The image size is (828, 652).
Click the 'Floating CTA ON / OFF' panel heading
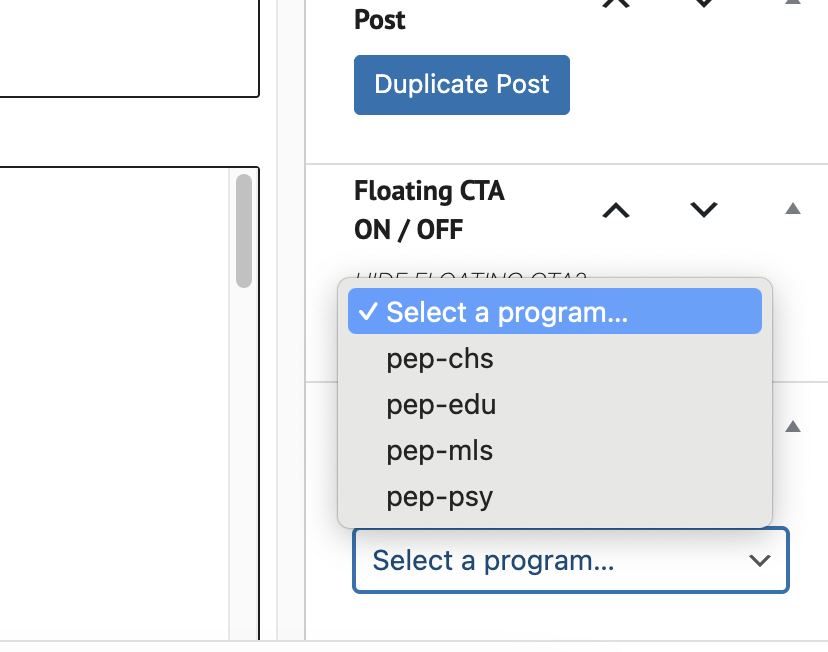[x=429, y=210]
